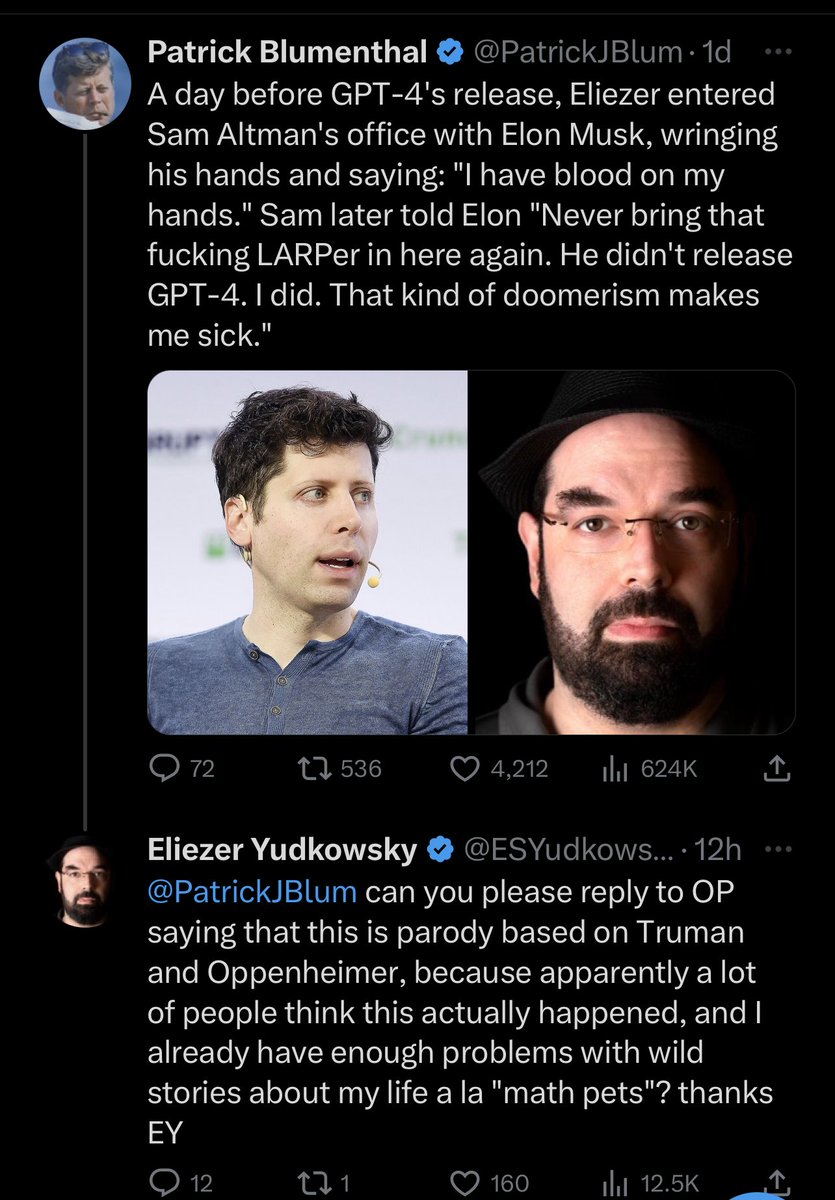
Task: Open Eliezer Yudkowsky's profile avatar
Action: (84, 880)
